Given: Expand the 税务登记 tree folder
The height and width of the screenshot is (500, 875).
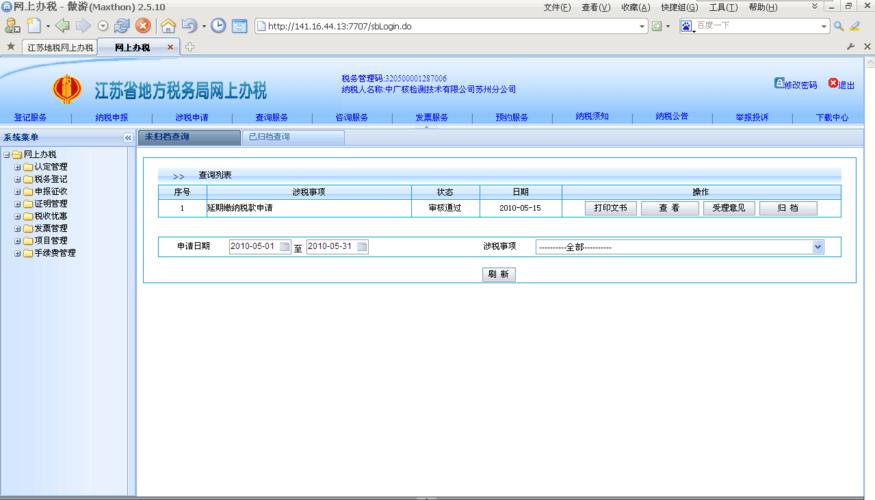Looking at the screenshot, I should (17, 179).
